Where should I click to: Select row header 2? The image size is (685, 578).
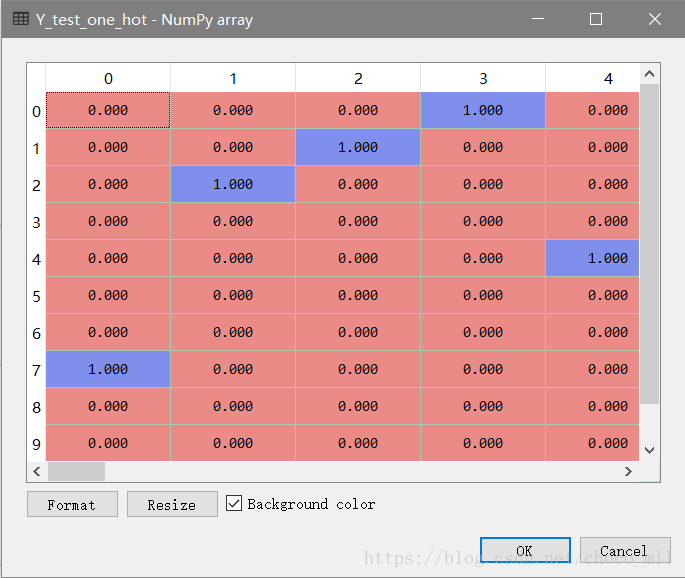pyautogui.click(x=37, y=184)
